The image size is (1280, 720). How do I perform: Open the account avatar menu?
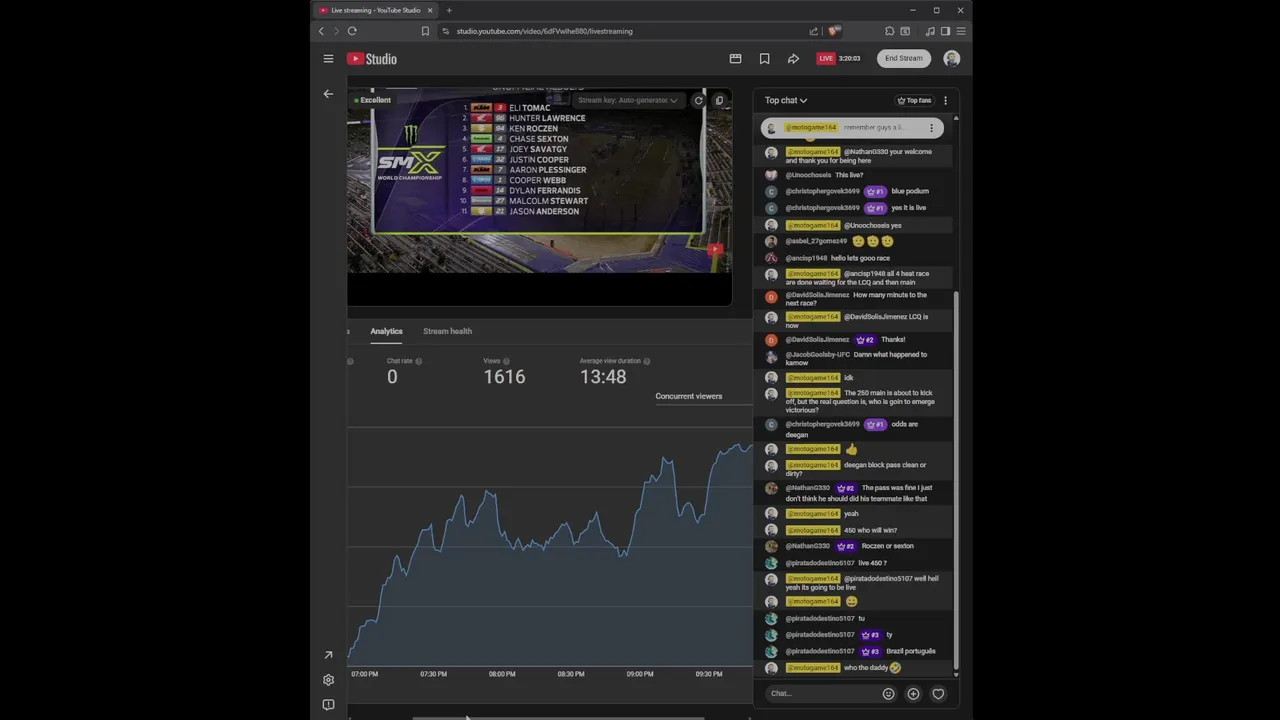[x=952, y=59]
